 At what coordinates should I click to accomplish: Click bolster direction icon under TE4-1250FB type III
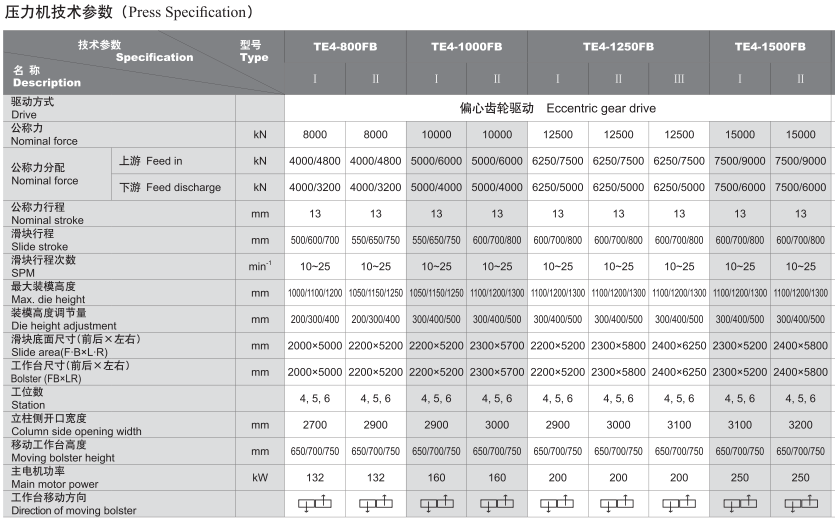point(679,504)
